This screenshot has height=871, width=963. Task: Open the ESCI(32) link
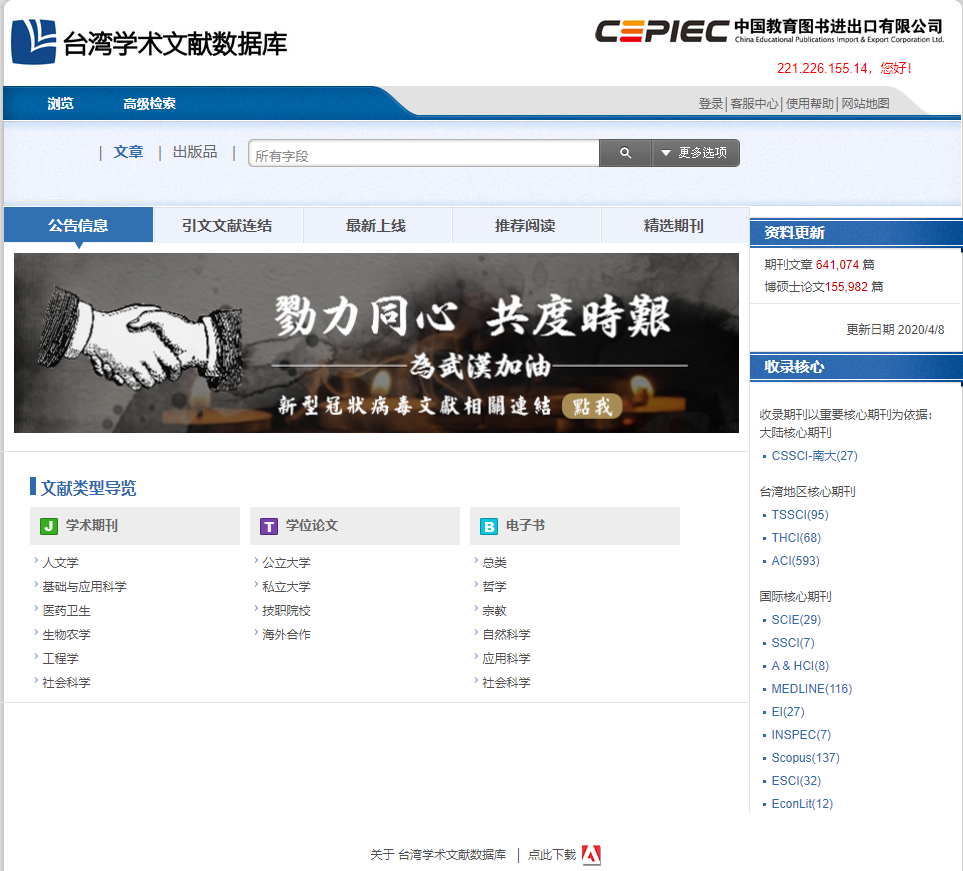796,781
